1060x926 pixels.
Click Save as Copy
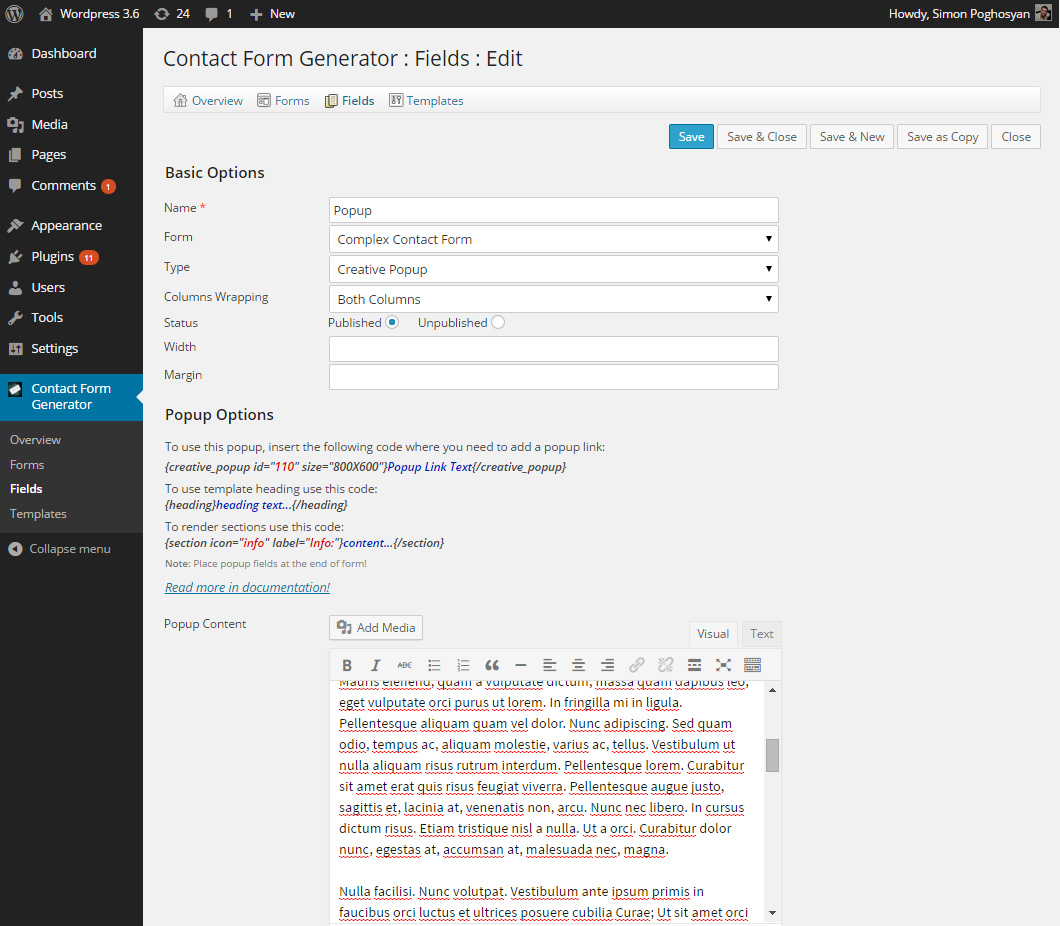click(x=942, y=137)
